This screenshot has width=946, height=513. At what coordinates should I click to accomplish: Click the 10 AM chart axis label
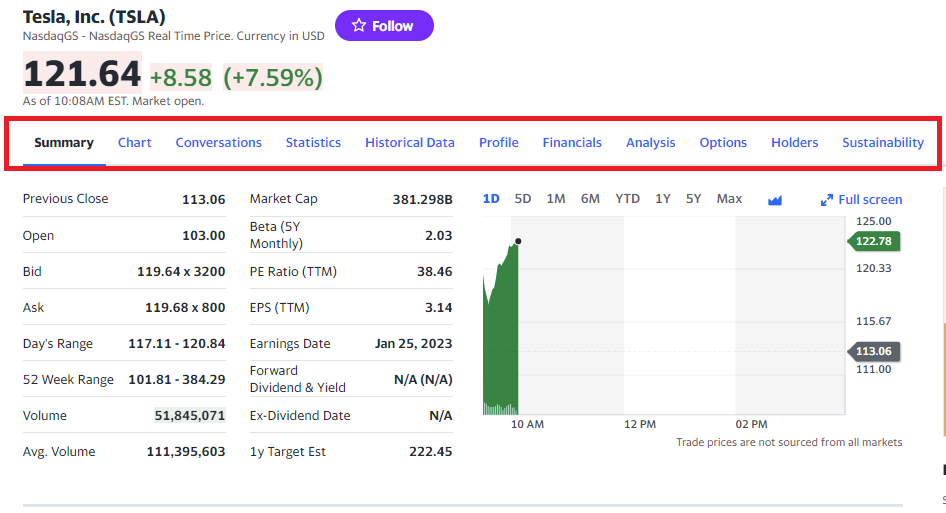coord(527,424)
